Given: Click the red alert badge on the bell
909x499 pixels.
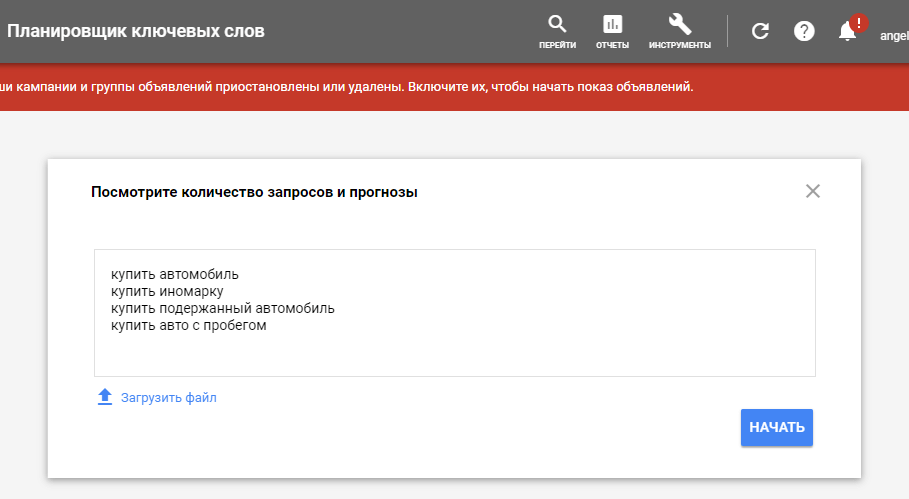Looking at the screenshot, I should point(858,23).
